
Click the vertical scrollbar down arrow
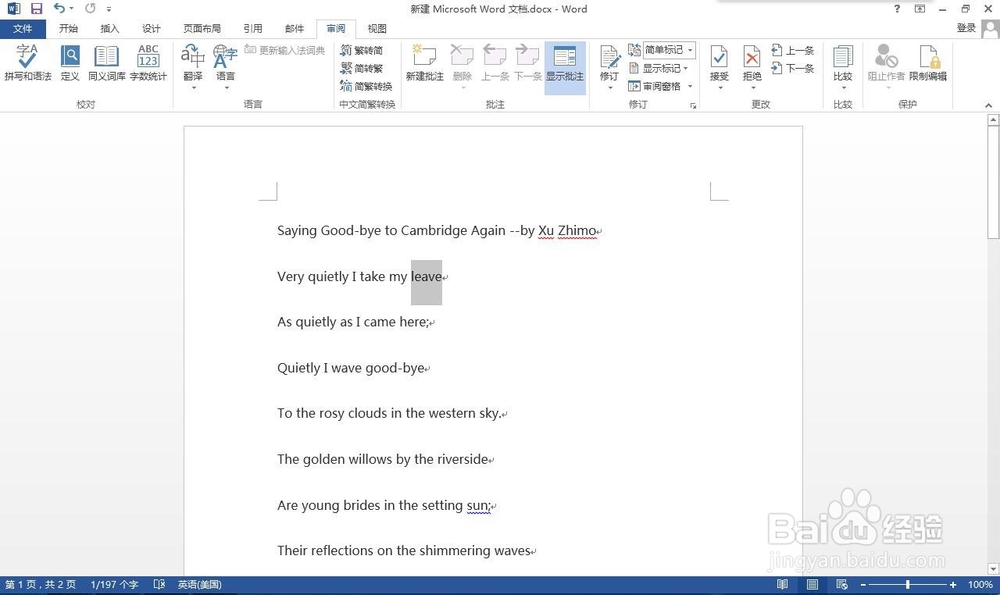click(993, 568)
